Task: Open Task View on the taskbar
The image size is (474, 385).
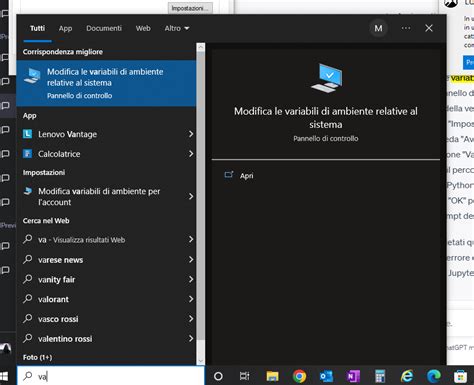Action: (x=244, y=376)
